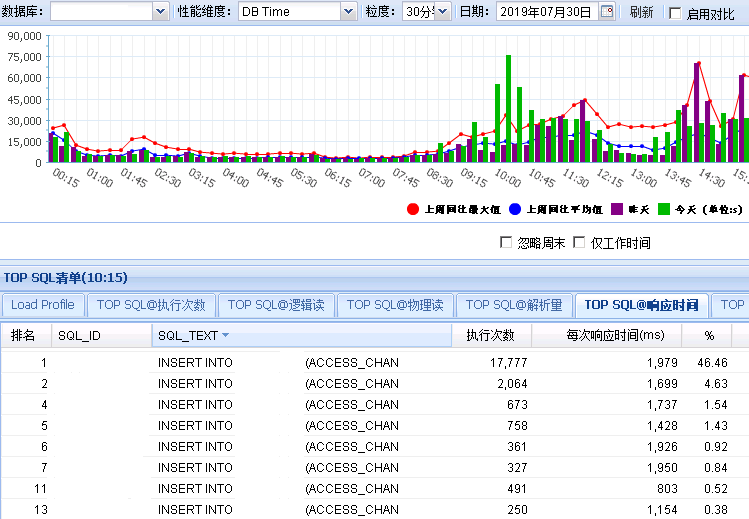Open the calendar date picker icon
This screenshot has height=519, width=749.
click(606, 12)
